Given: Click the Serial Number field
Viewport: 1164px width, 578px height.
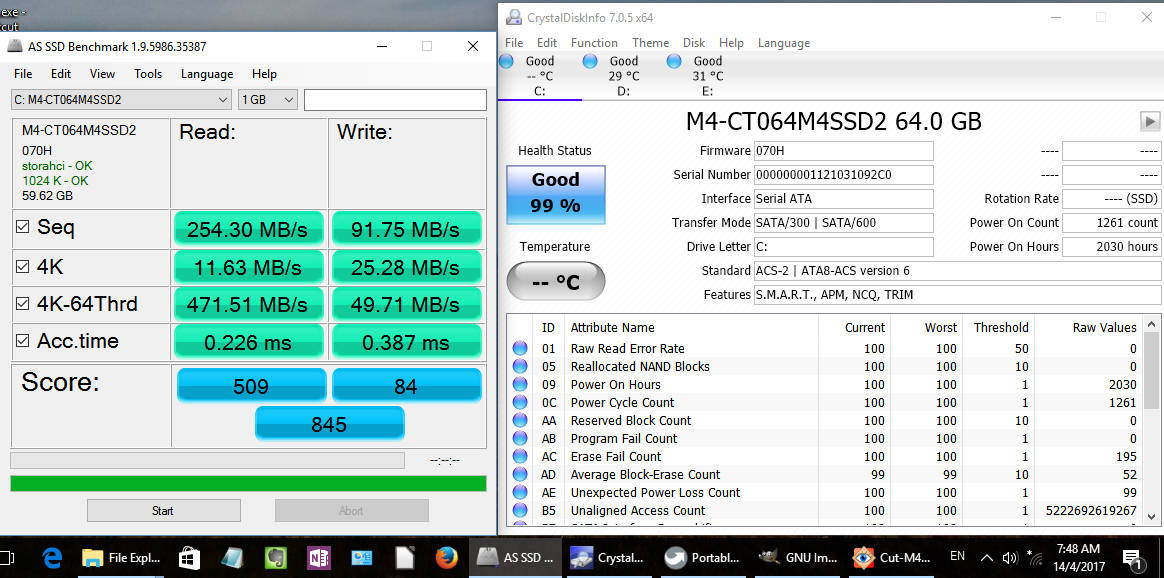Looking at the screenshot, I should point(843,175).
